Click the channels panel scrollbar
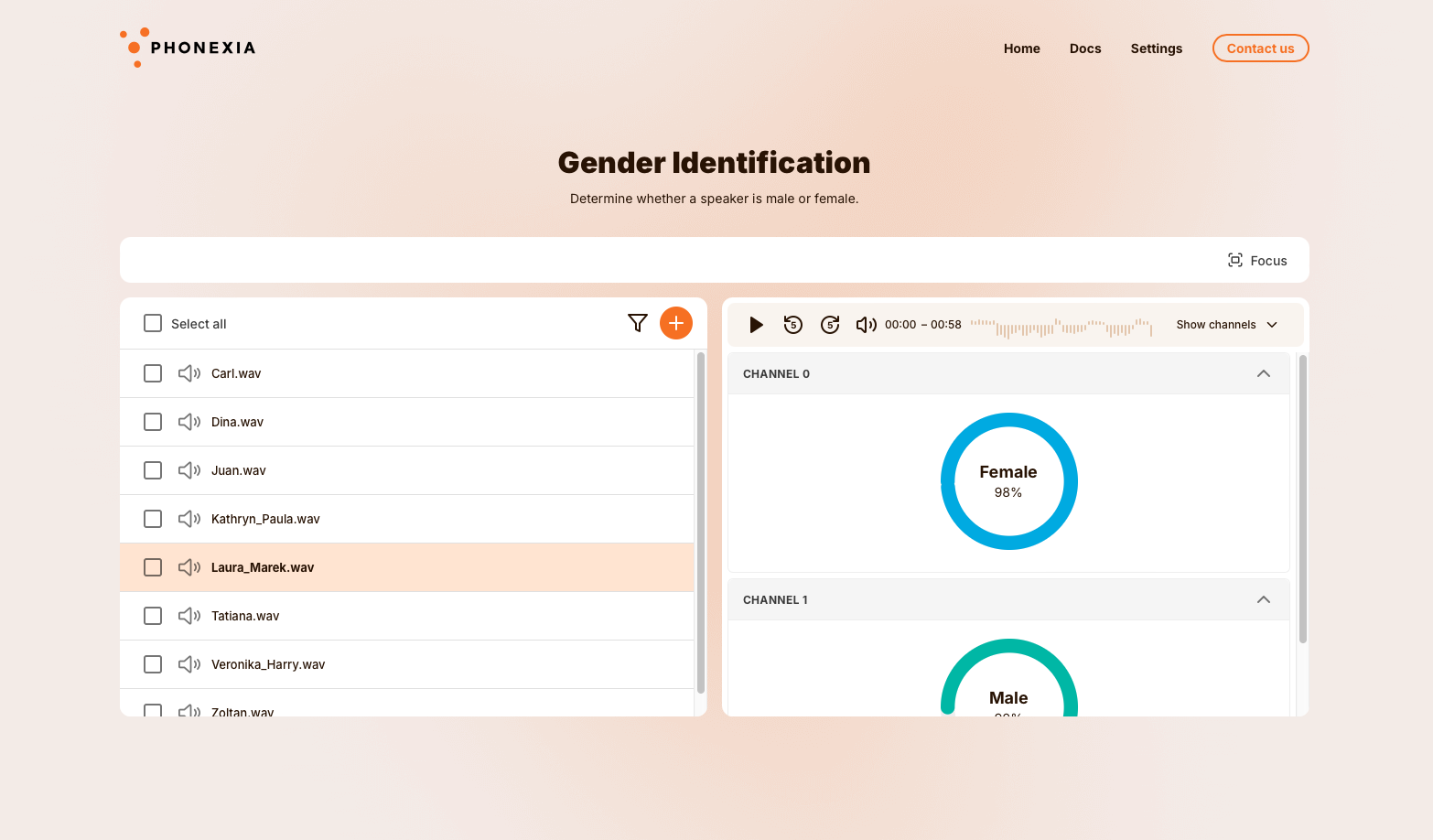 (1303, 499)
